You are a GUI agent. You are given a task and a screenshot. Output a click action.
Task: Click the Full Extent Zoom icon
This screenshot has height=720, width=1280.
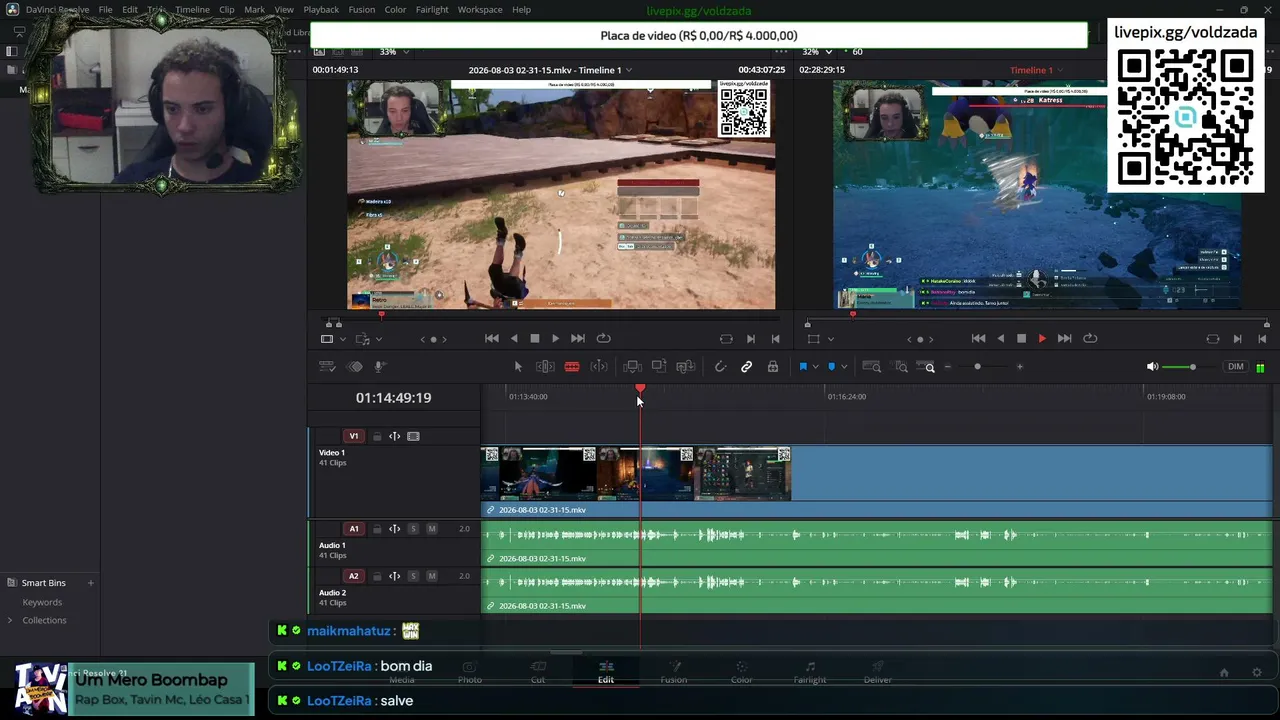[x=871, y=367]
